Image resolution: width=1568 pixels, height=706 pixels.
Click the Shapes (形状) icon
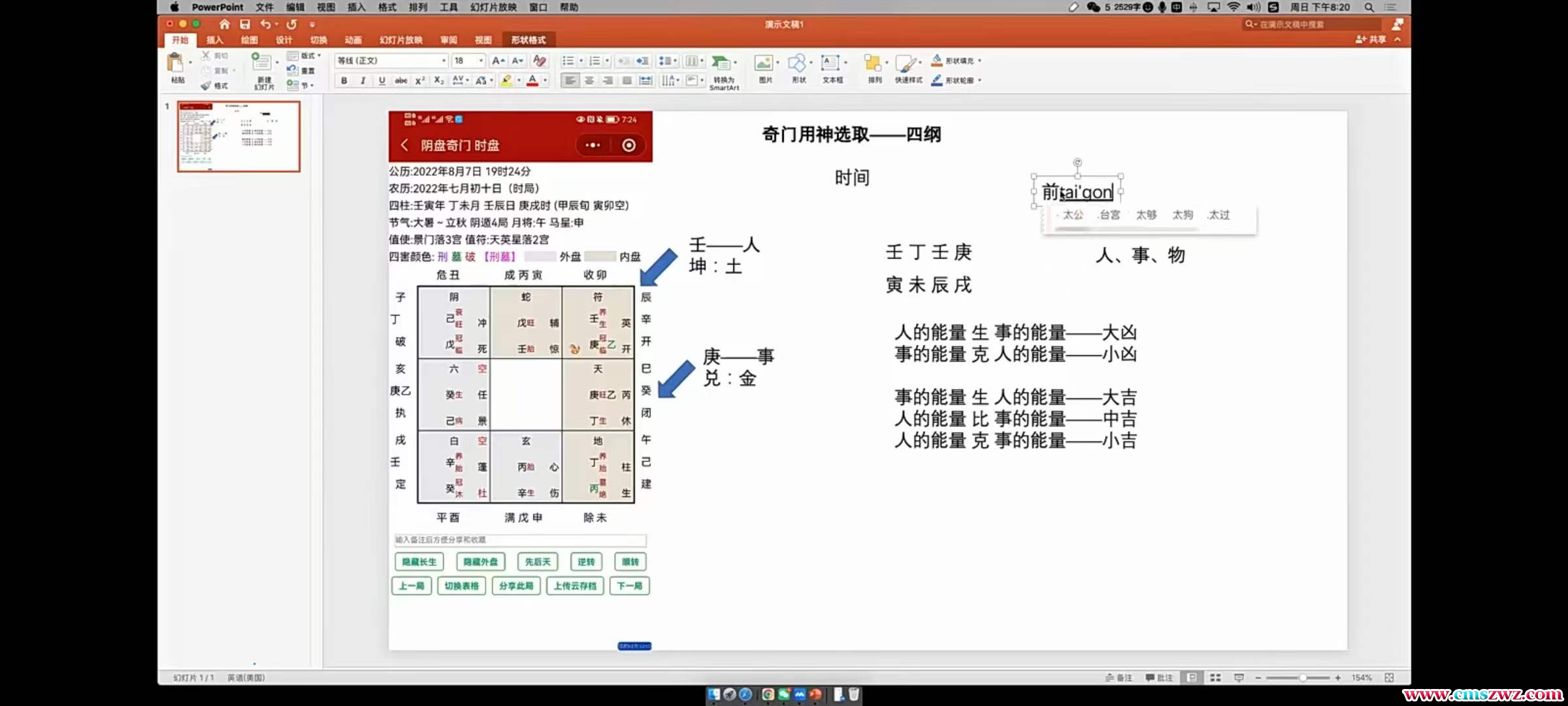(796, 63)
